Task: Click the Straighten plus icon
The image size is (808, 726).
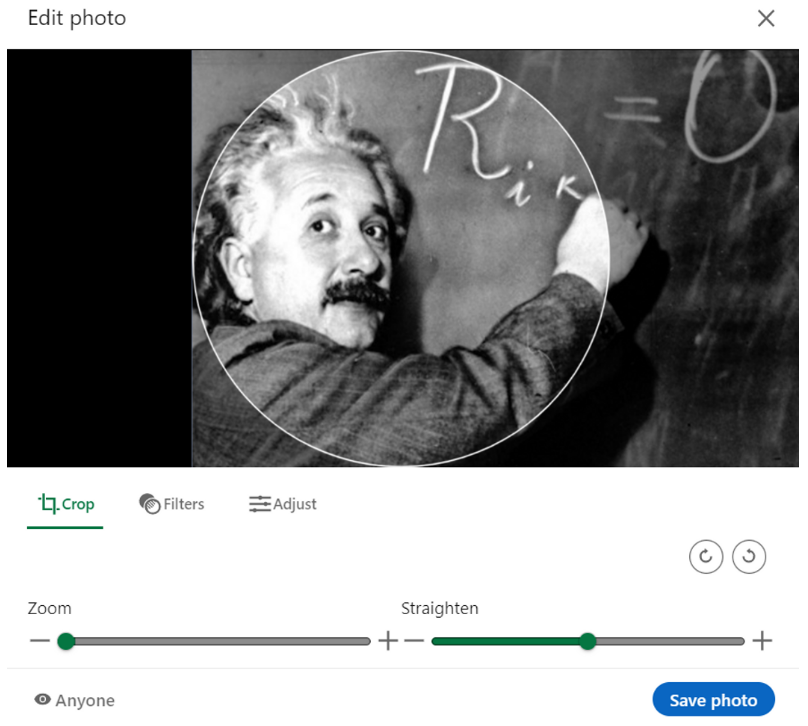Action: [x=762, y=641]
